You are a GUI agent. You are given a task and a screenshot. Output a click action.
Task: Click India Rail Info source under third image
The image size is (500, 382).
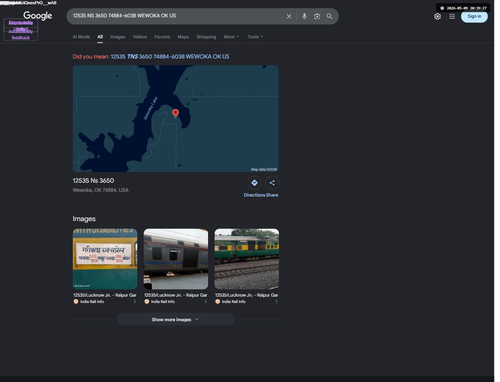[x=231, y=302]
